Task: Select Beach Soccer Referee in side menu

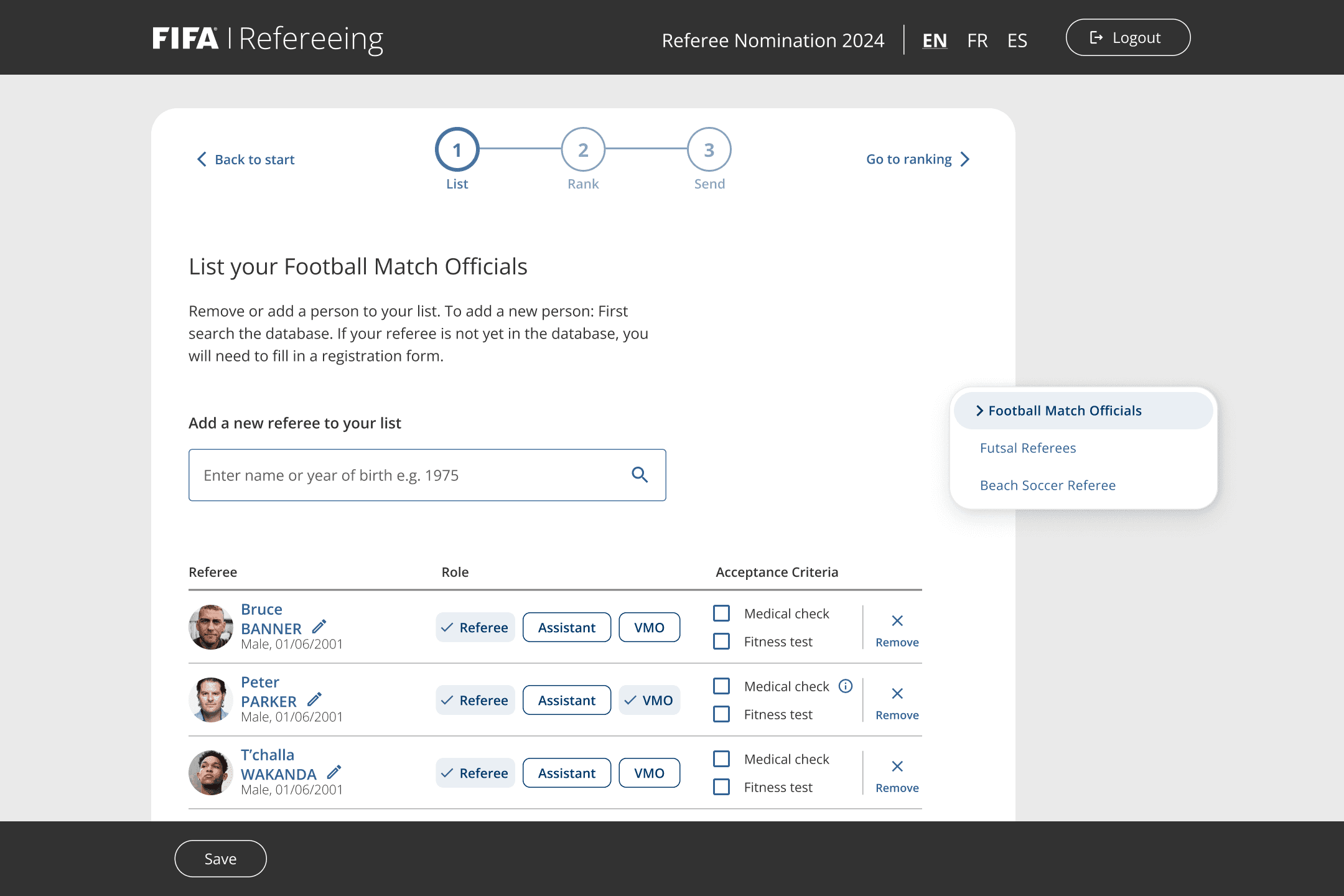Action: click(x=1048, y=485)
